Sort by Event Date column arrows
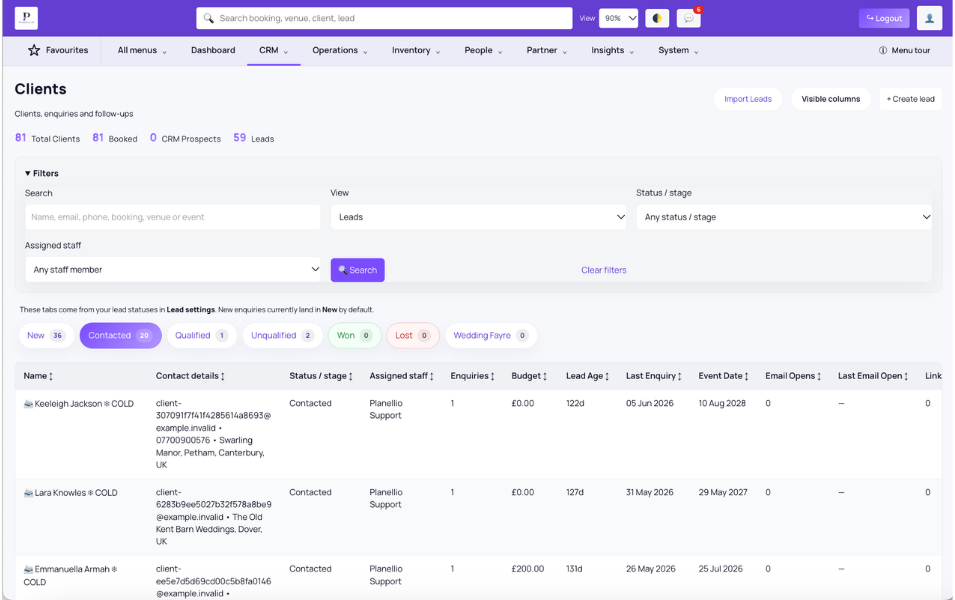 tap(746, 376)
